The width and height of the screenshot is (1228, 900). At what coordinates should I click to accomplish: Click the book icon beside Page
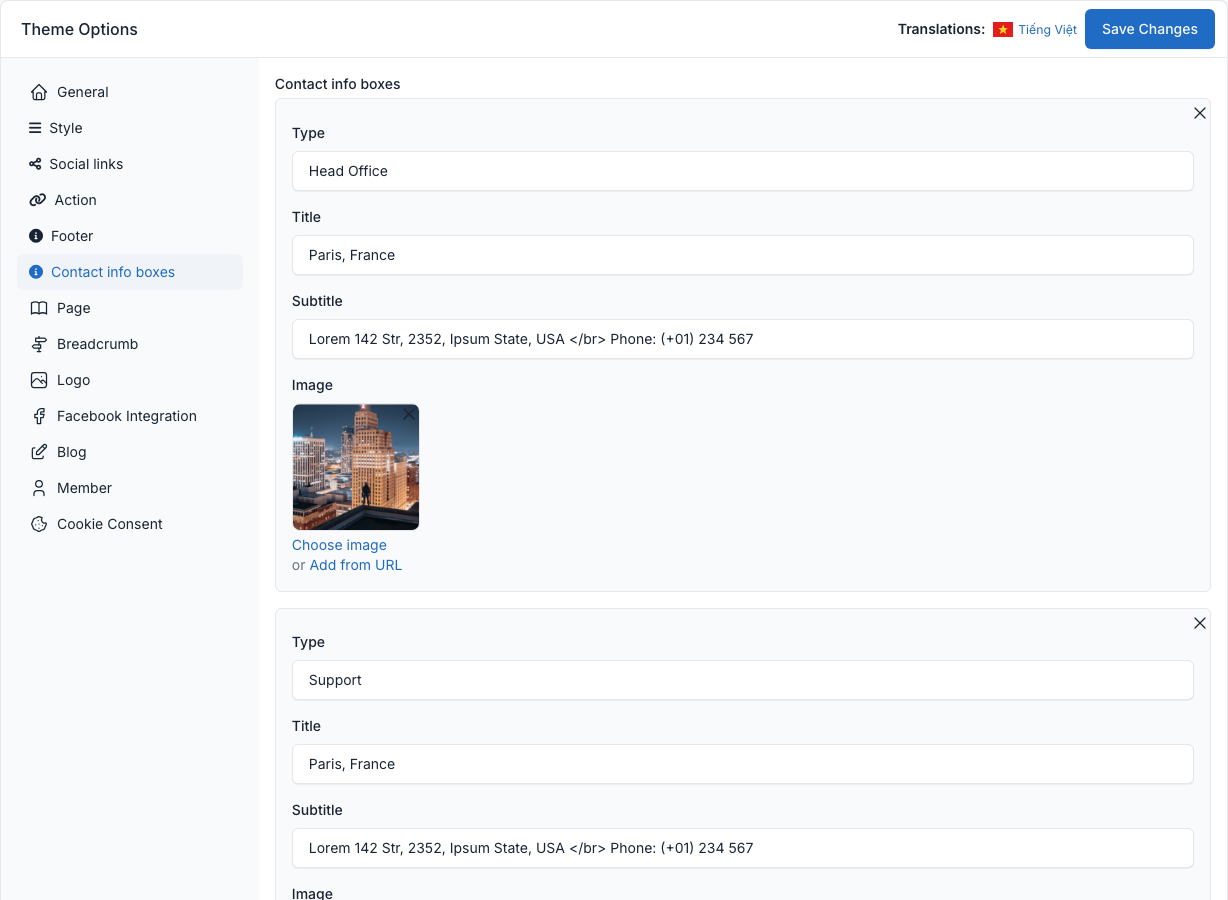(x=39, y=308)
